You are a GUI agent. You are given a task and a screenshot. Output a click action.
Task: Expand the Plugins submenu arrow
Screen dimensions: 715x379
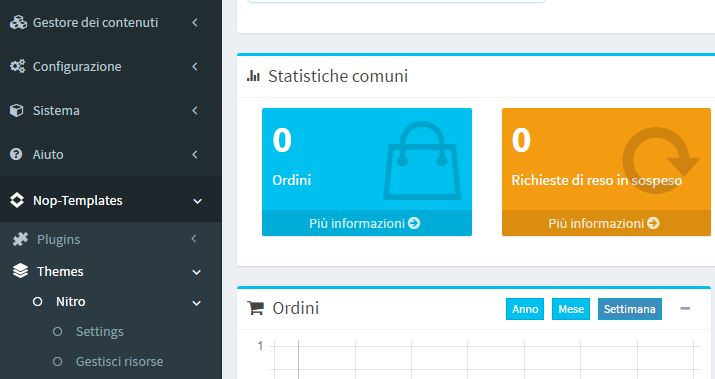pyautogui.click(x=194, y=239)
